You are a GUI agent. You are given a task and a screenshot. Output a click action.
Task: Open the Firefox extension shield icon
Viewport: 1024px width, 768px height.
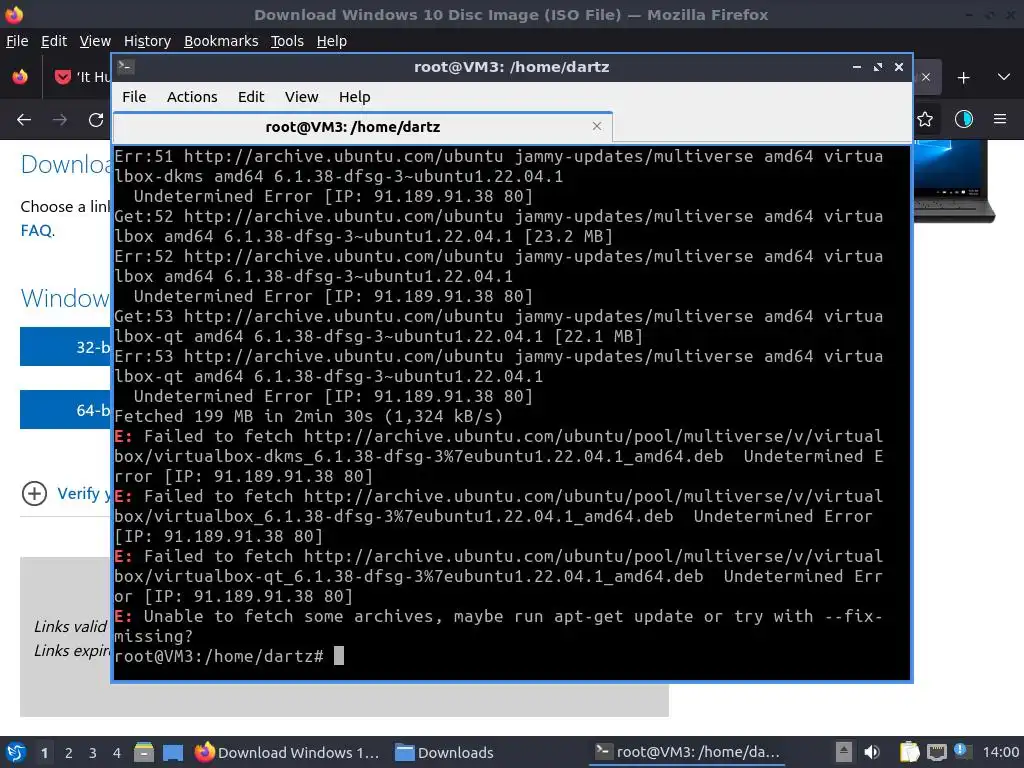tap(964, 120)
